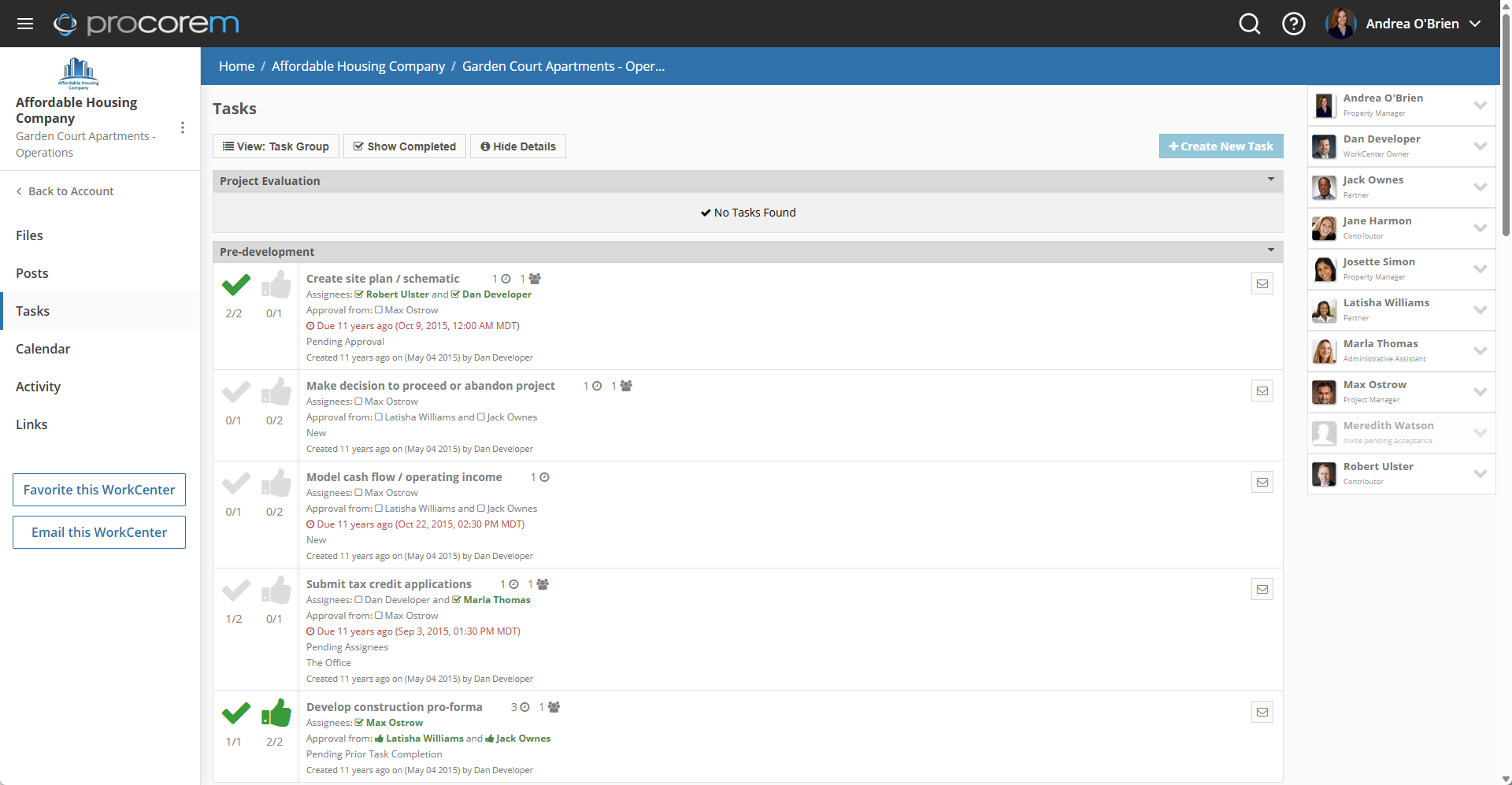The height and width of the screenshot is (785, 1512).
Task: Expand Jane Harmon member options
Action: pos(1480,228)
